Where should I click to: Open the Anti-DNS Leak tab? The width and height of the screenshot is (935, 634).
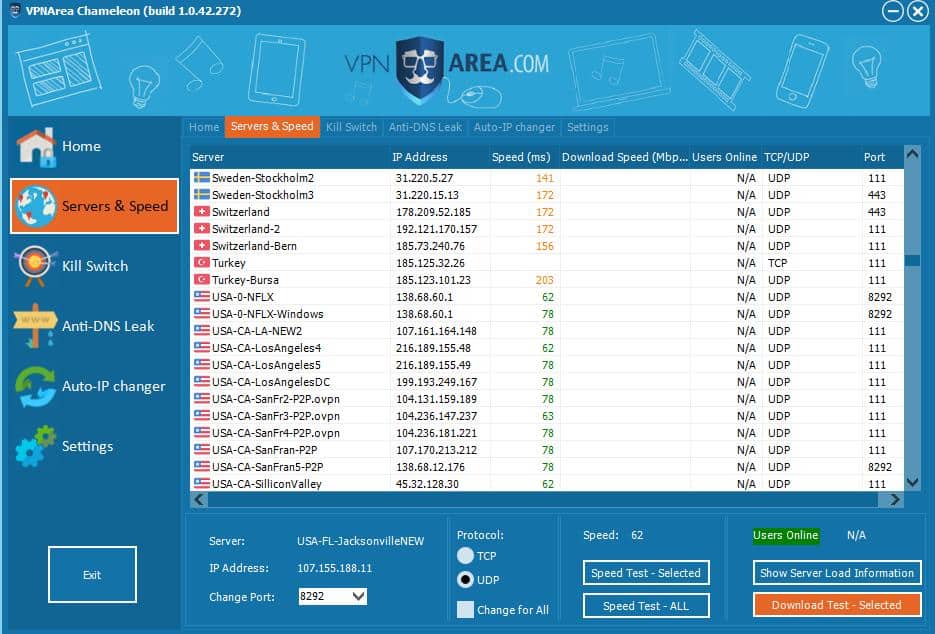tap(425, 127)
